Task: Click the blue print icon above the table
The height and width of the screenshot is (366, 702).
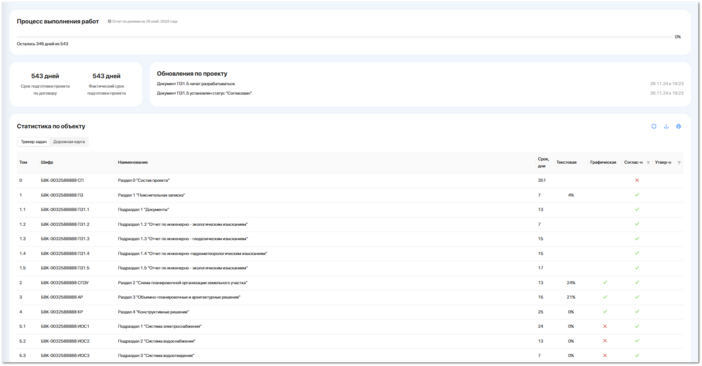Action: point(679,127)
